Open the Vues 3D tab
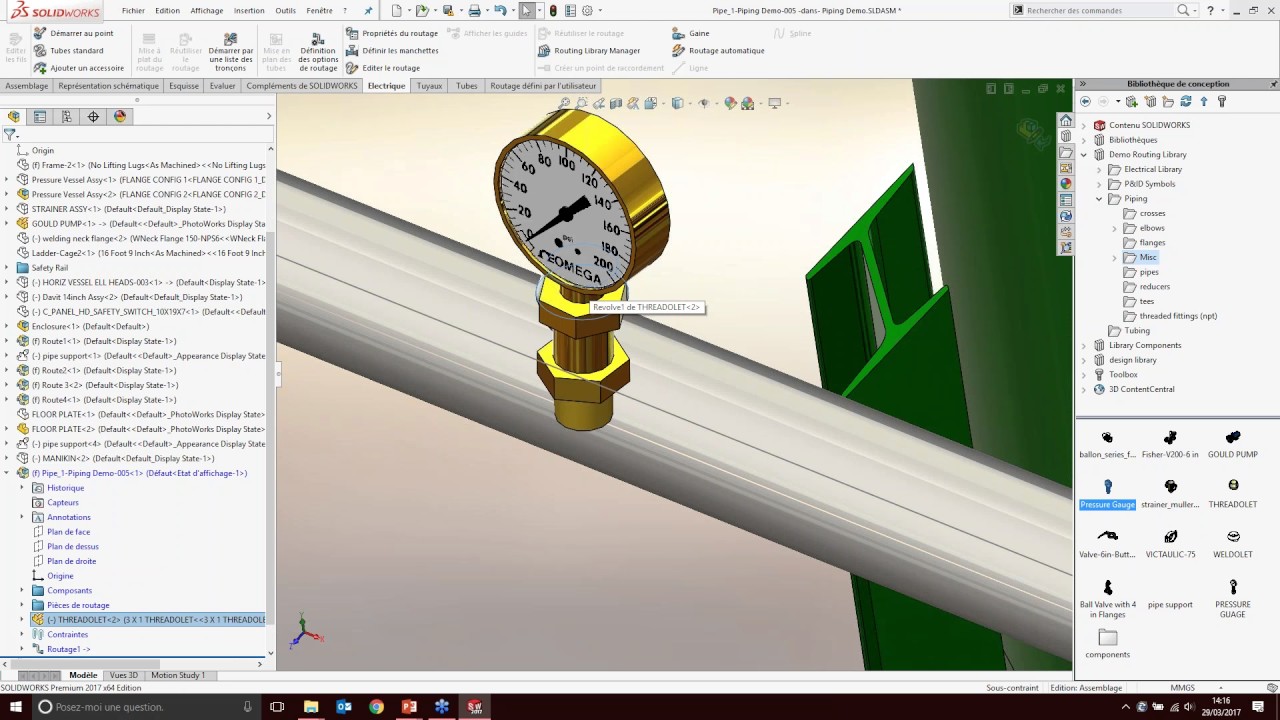1280x720 pixels. 124,675
